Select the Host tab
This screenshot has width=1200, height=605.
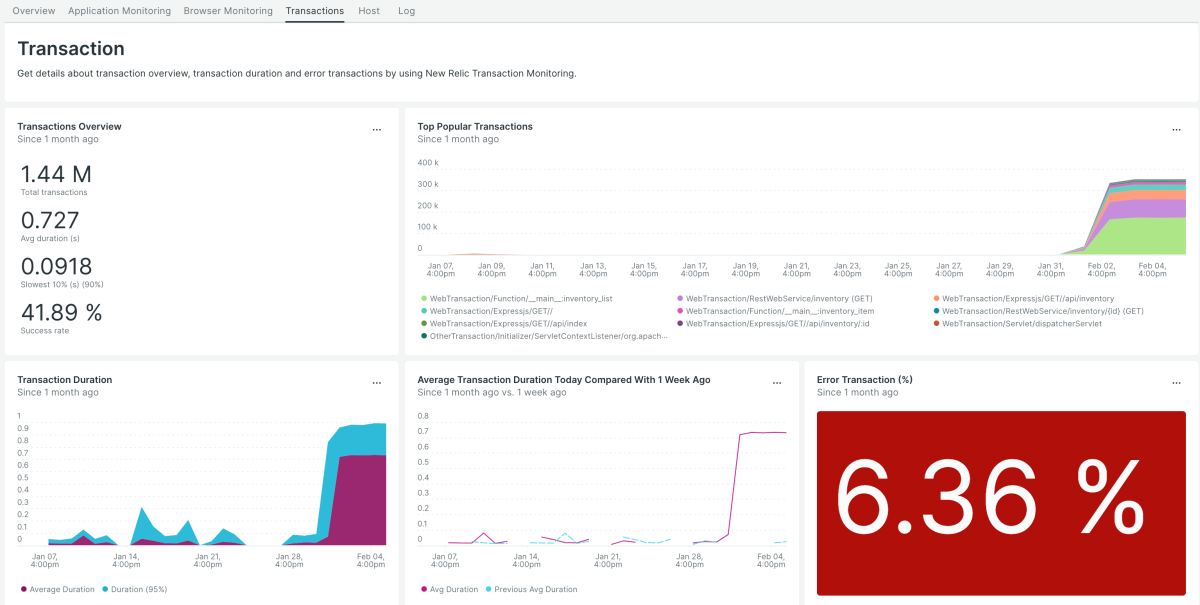[x=369, y=11]
